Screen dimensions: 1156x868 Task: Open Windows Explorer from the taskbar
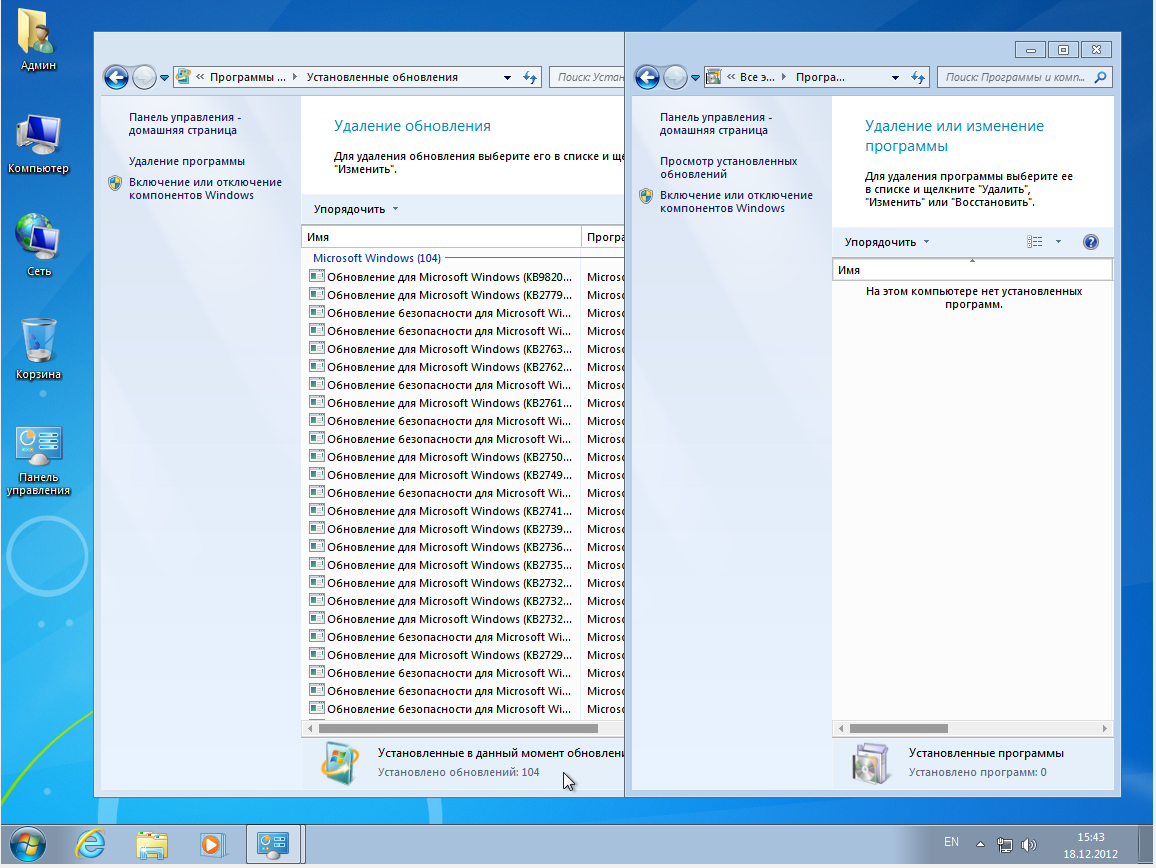coord(151,844)
